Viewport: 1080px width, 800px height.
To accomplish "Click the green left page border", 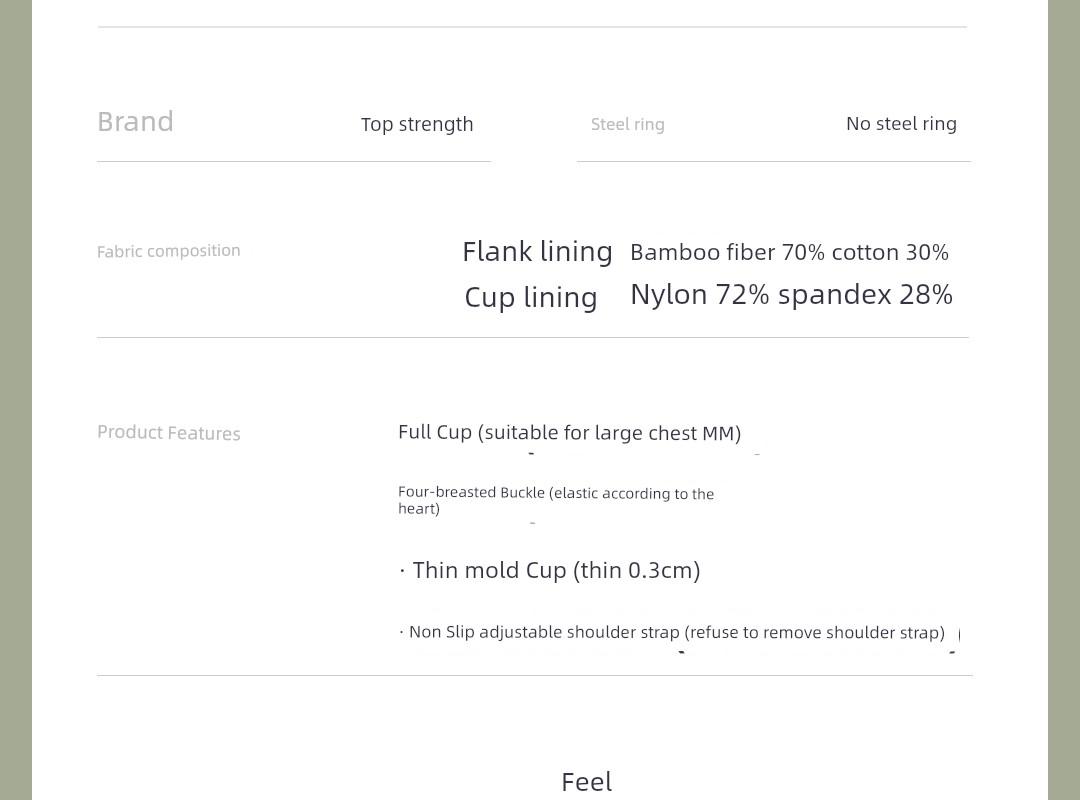I will pyautogui.click(x=16, y=400).
